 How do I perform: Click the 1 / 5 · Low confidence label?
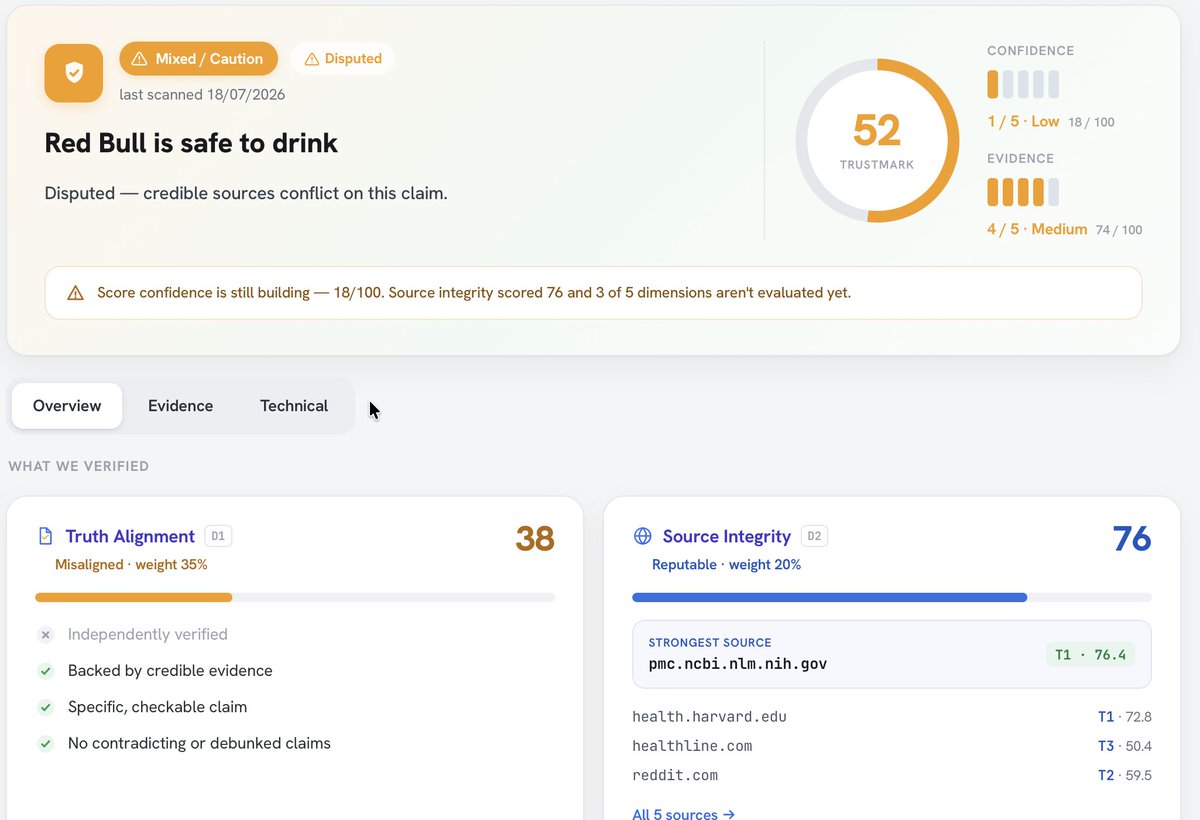[x=1023, y=121]
